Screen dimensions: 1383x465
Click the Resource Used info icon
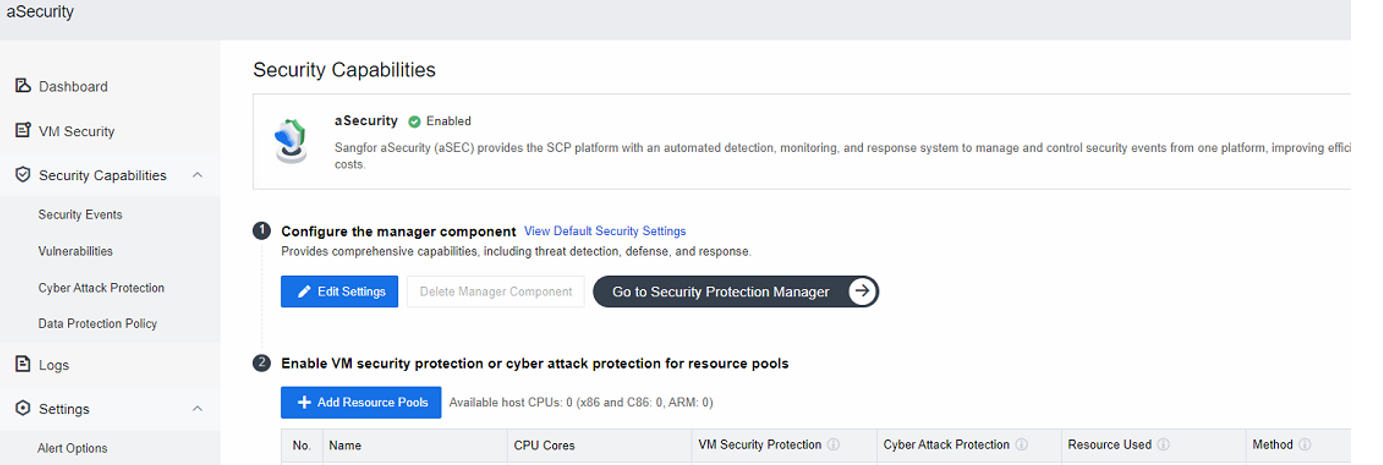click(x=1163, y=445)
